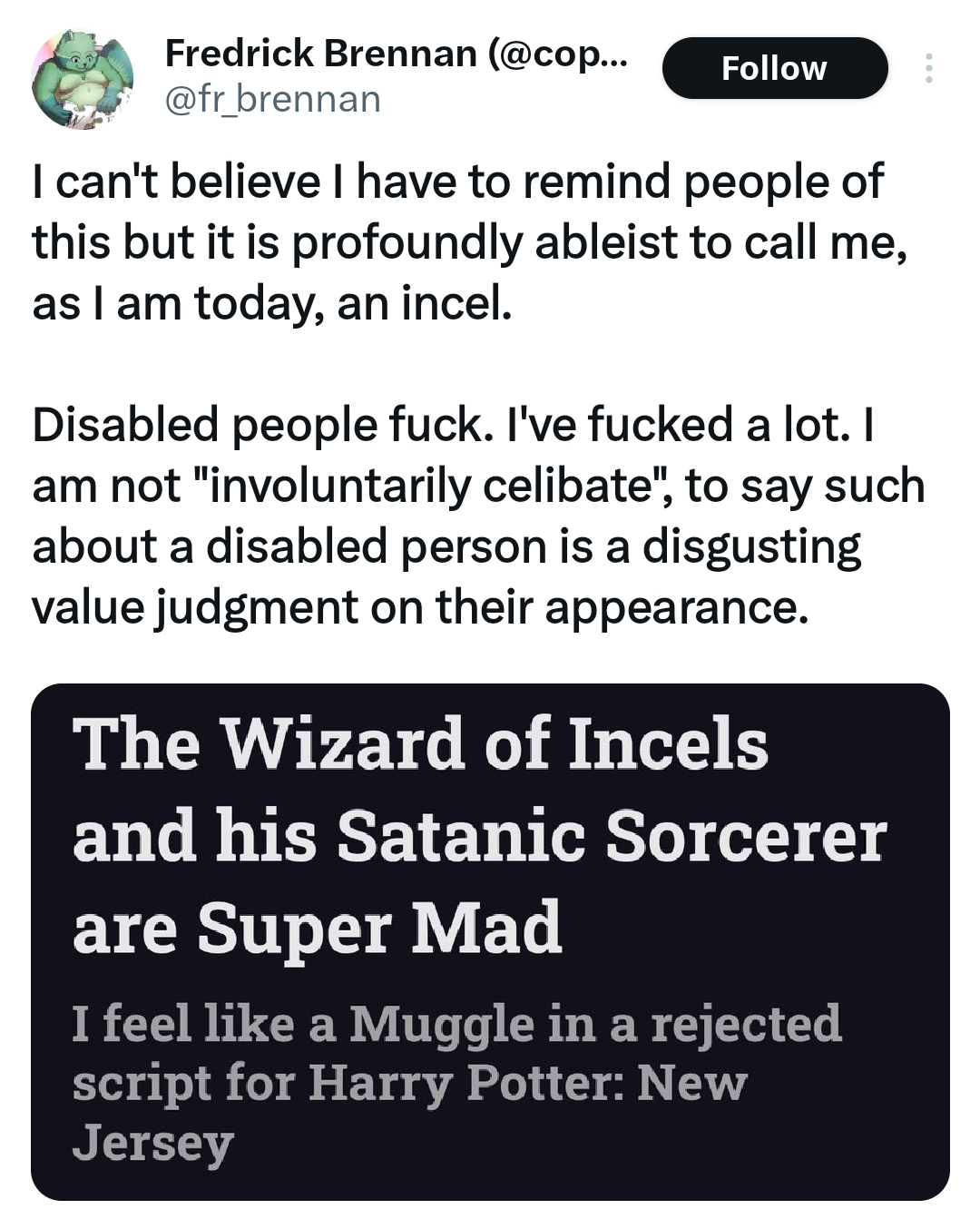Click the "I feel like a Muggle" subtitle line
This screenshot has width=980, height=1219.
coord(456,1024)
